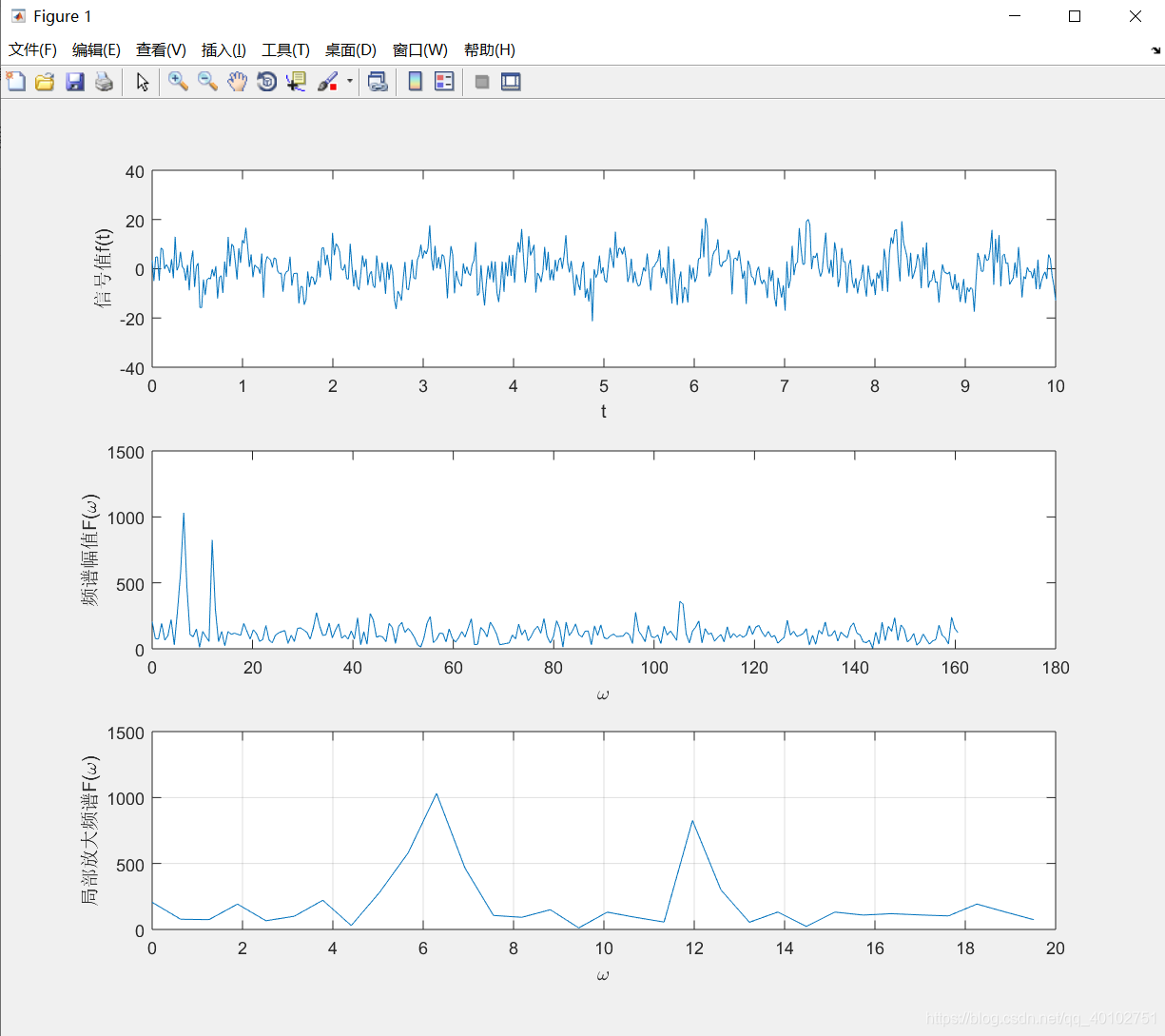Screen dimensions: 1165x1036
Task: Click the MATLAB icon in the title bar
Action: point(17,16)
